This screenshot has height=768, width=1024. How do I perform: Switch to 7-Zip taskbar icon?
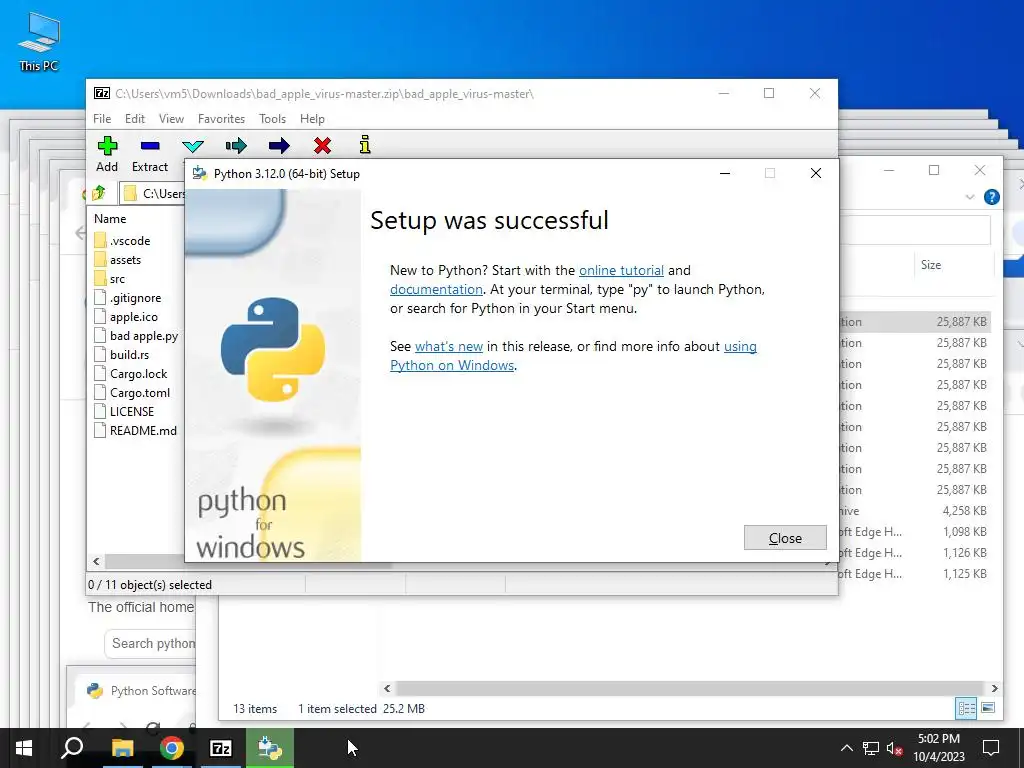tap(221, 748)
